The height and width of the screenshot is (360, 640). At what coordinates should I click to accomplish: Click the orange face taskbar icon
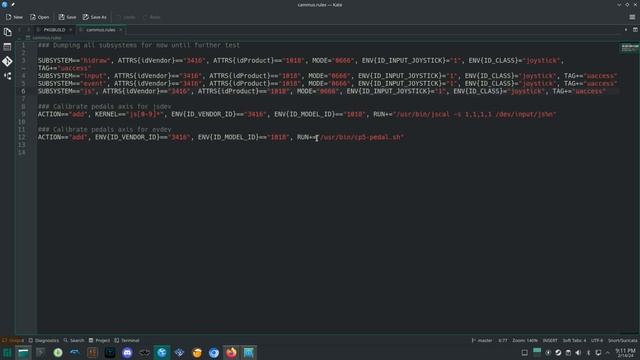pos(197,353)
